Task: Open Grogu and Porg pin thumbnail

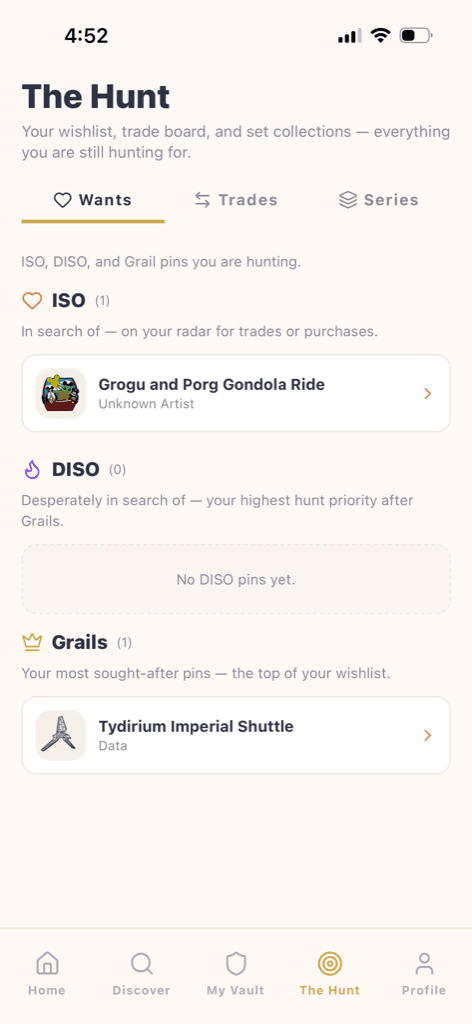Action: (x=61, y=393)
